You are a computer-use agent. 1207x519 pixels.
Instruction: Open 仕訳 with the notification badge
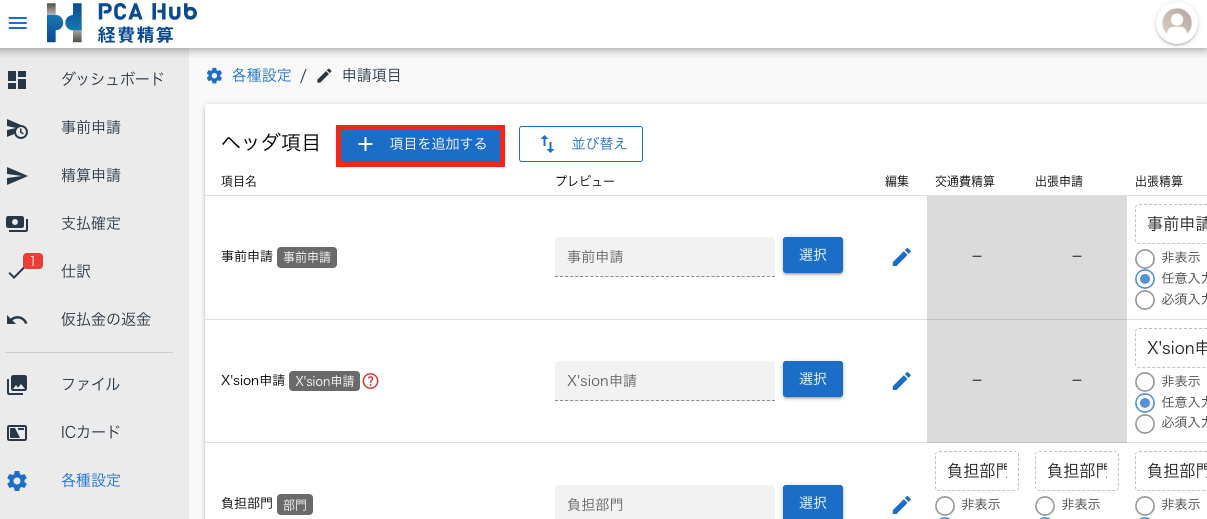point(76,271)
